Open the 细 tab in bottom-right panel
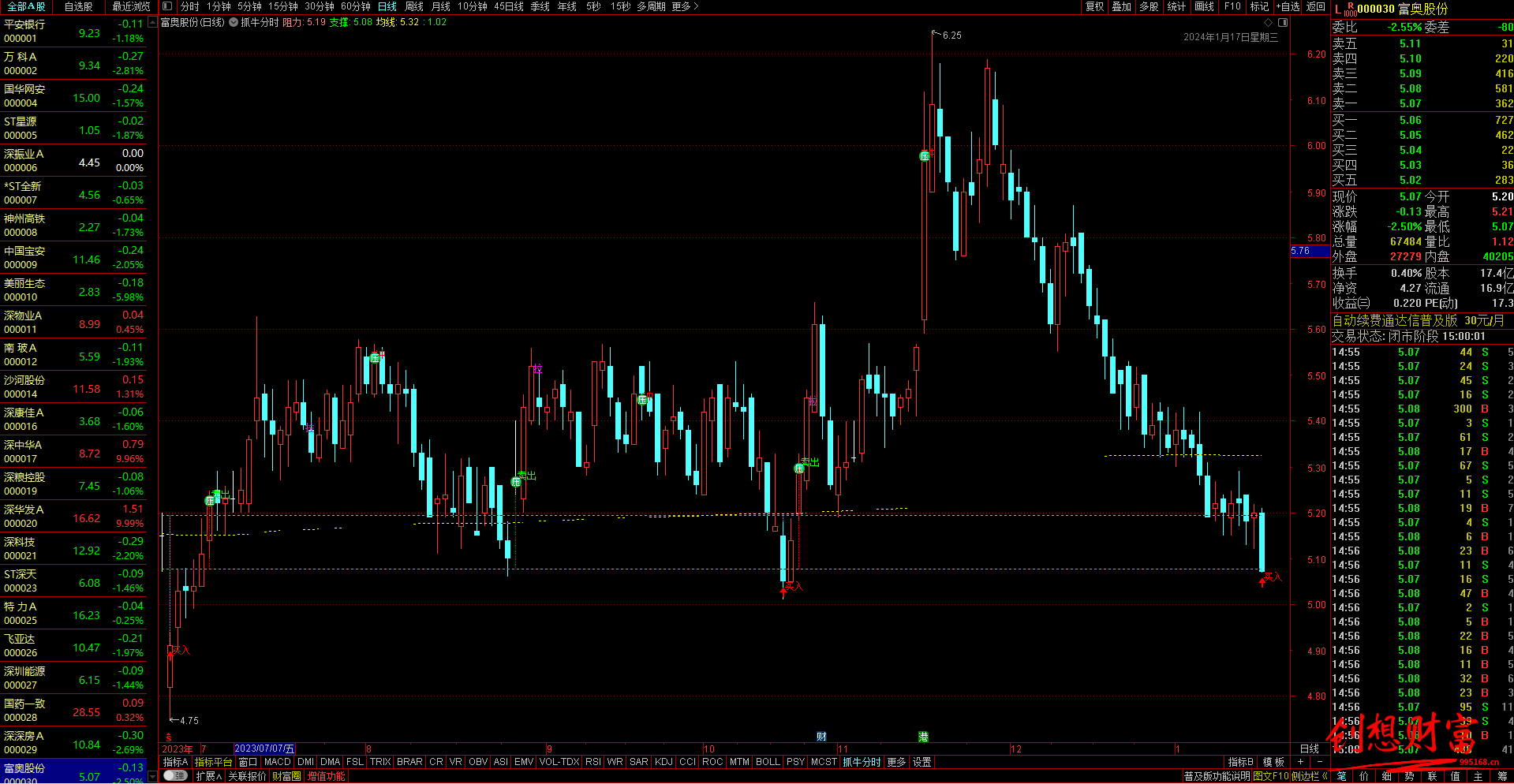The height and width of the screenshot is (784, 1514). (1387, 777)
